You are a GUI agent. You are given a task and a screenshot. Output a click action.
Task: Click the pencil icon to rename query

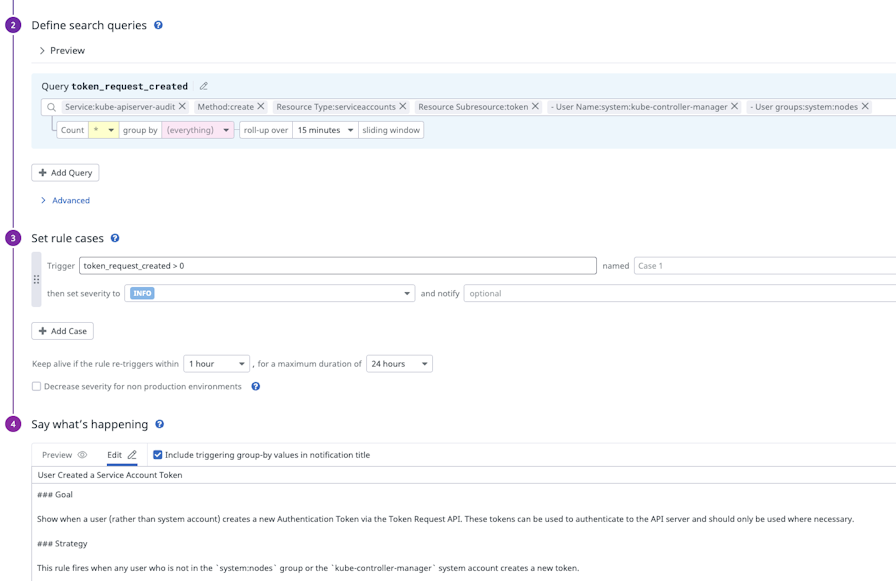pyautogui.click(x=204, y=86)
